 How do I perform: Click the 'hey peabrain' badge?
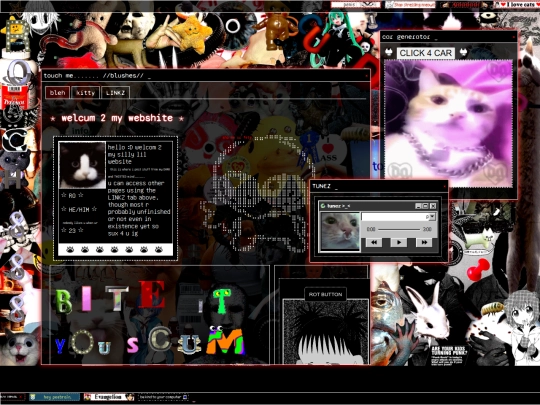(x=54, y=397)
